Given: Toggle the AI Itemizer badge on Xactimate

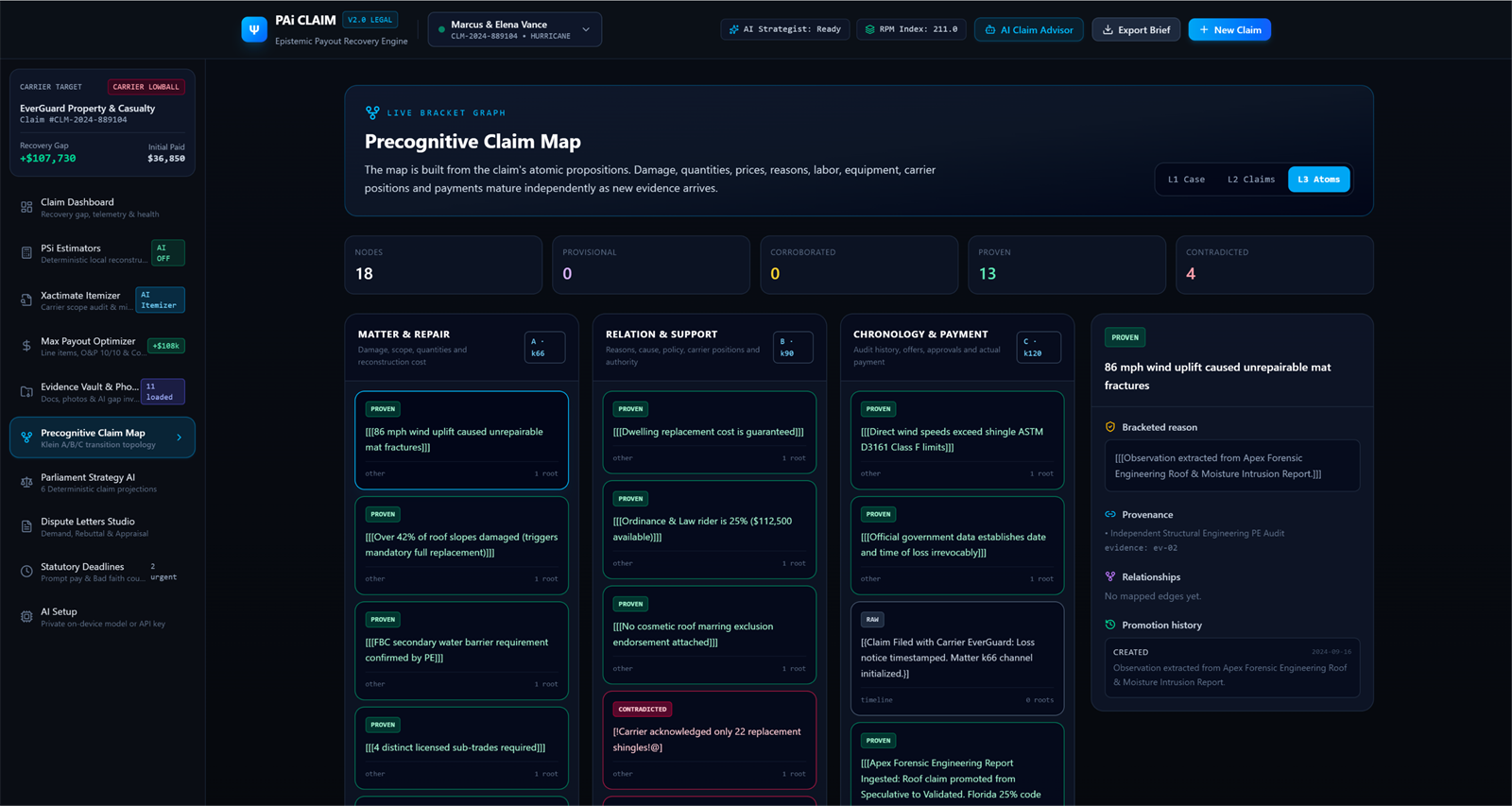Looking at the screenshot, I should 160,300.
